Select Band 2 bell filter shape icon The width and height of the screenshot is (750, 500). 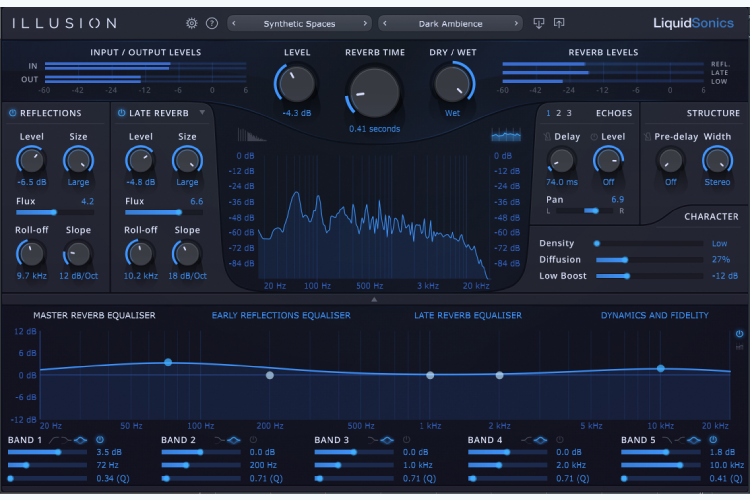pyautogui.click(x=233, y=440)
